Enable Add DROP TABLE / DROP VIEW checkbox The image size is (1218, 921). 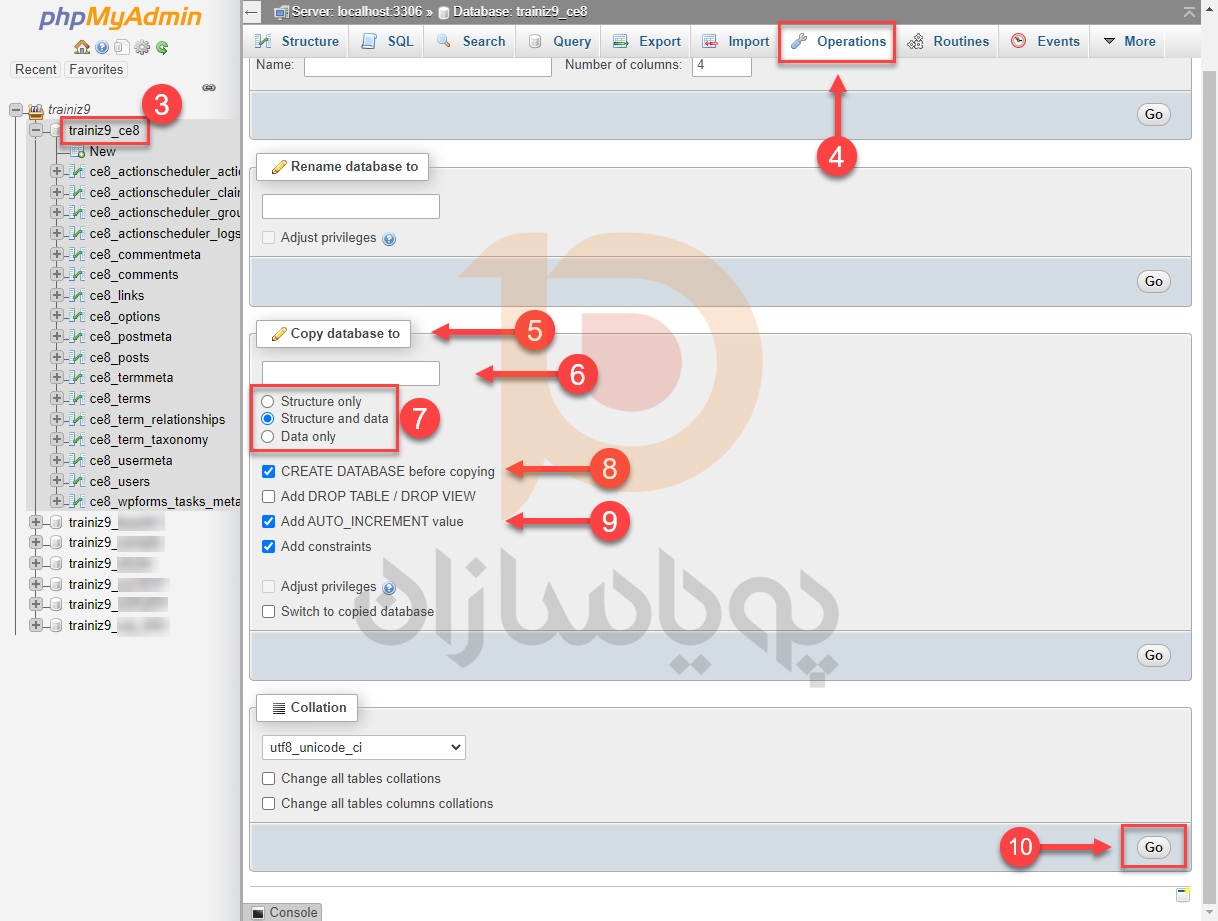(x=268, y=496)
